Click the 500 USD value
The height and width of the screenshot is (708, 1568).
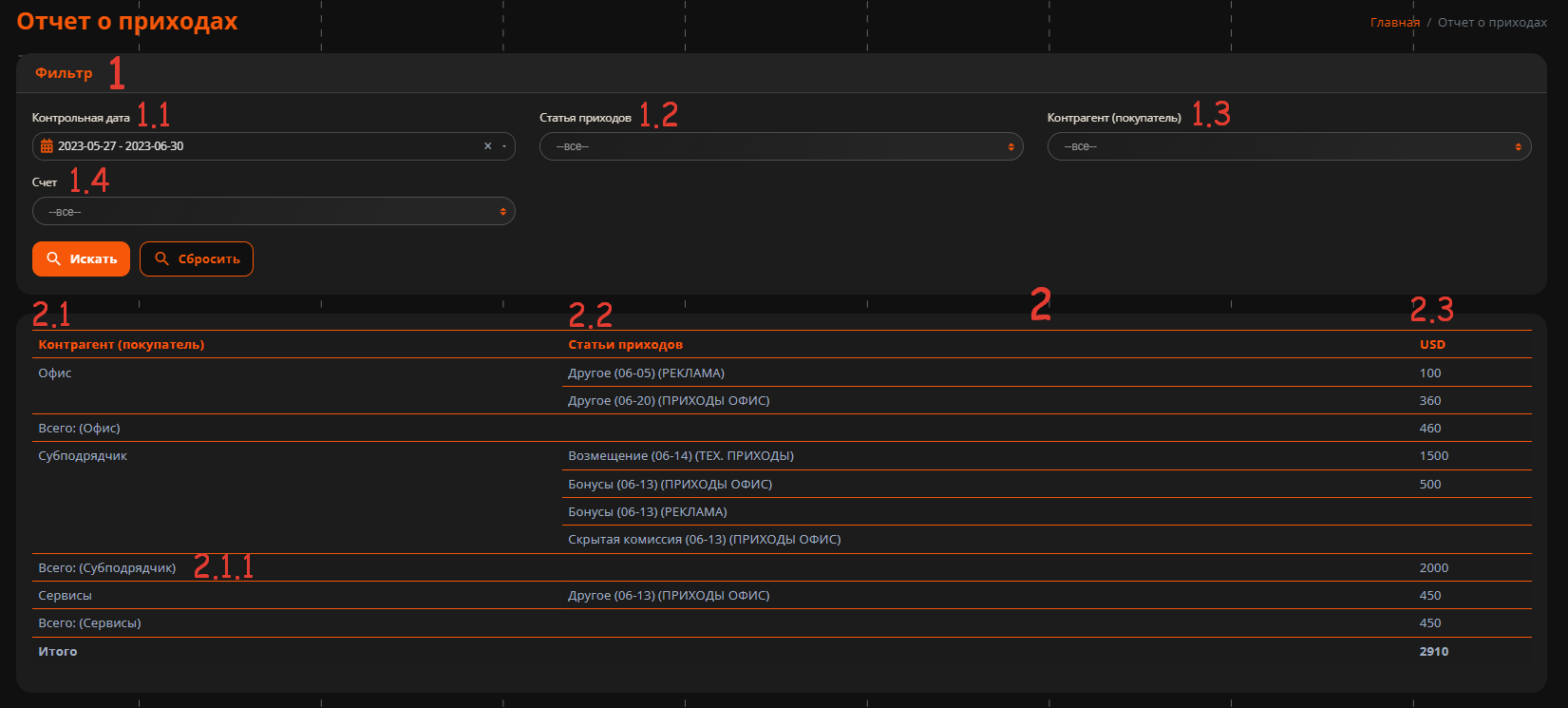(1430, 484)
